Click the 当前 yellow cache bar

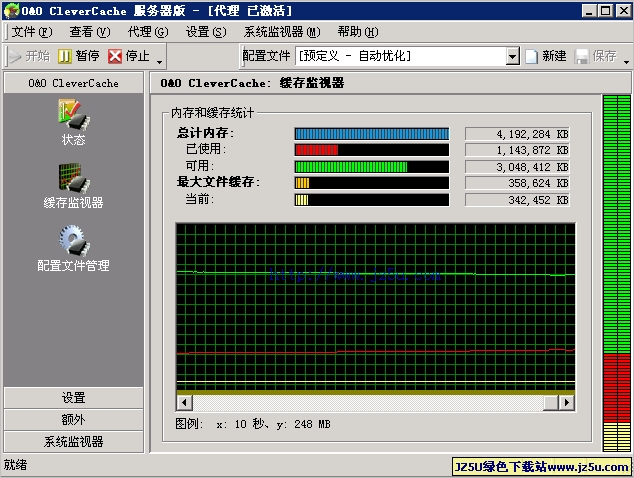point(372,200)
